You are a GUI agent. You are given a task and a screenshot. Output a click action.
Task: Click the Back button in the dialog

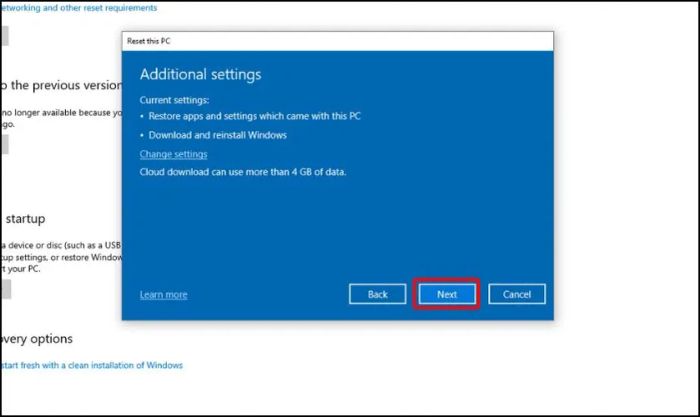tap(378, 294)
